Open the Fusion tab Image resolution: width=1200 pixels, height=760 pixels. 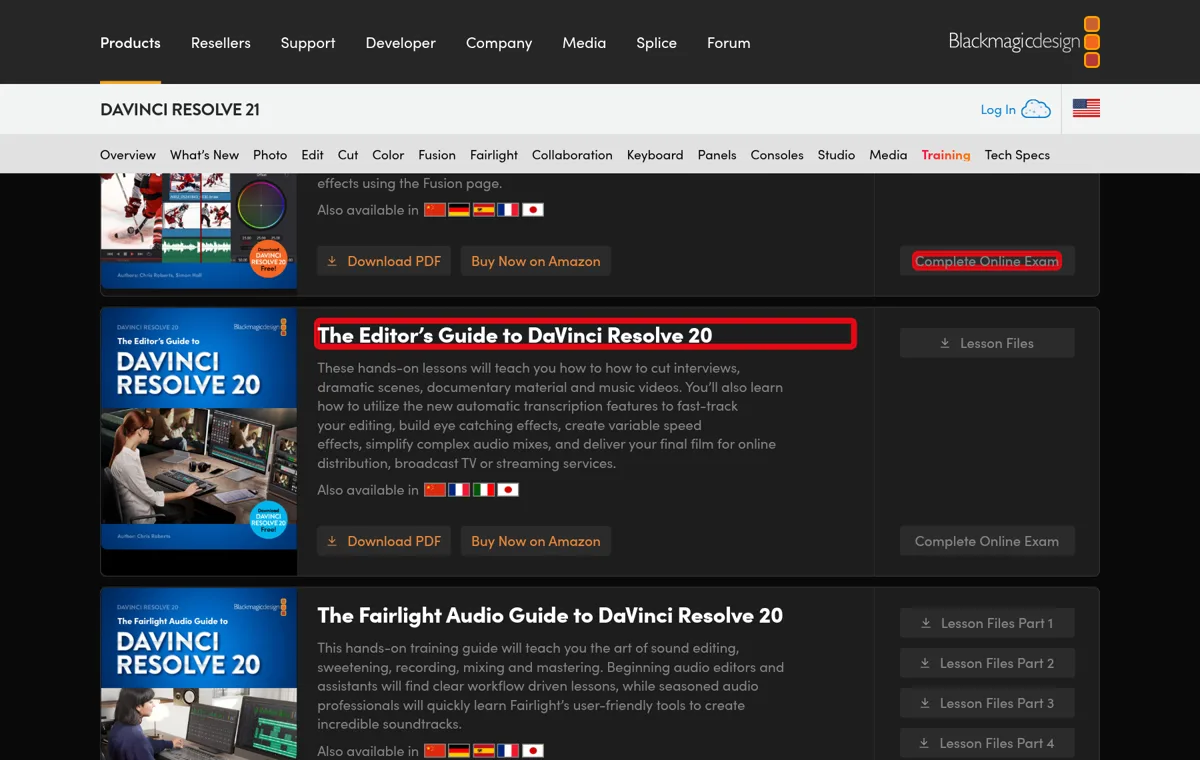pos(437,155)
